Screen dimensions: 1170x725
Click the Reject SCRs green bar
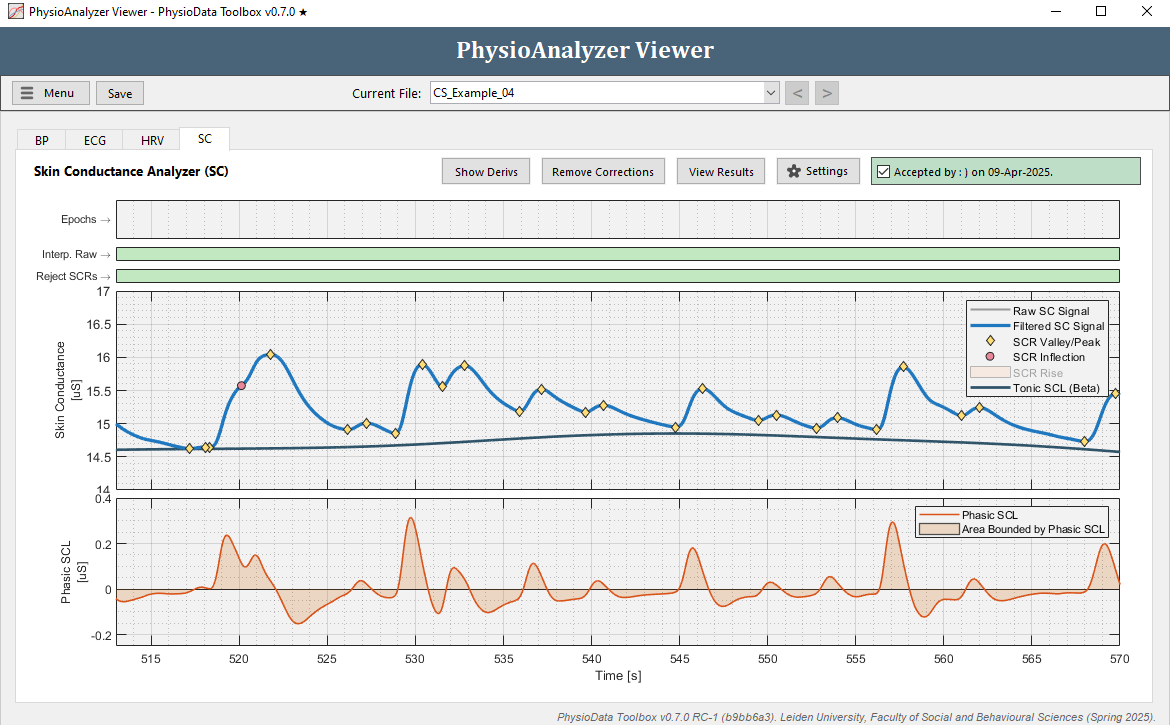click(x=618, y=276)
